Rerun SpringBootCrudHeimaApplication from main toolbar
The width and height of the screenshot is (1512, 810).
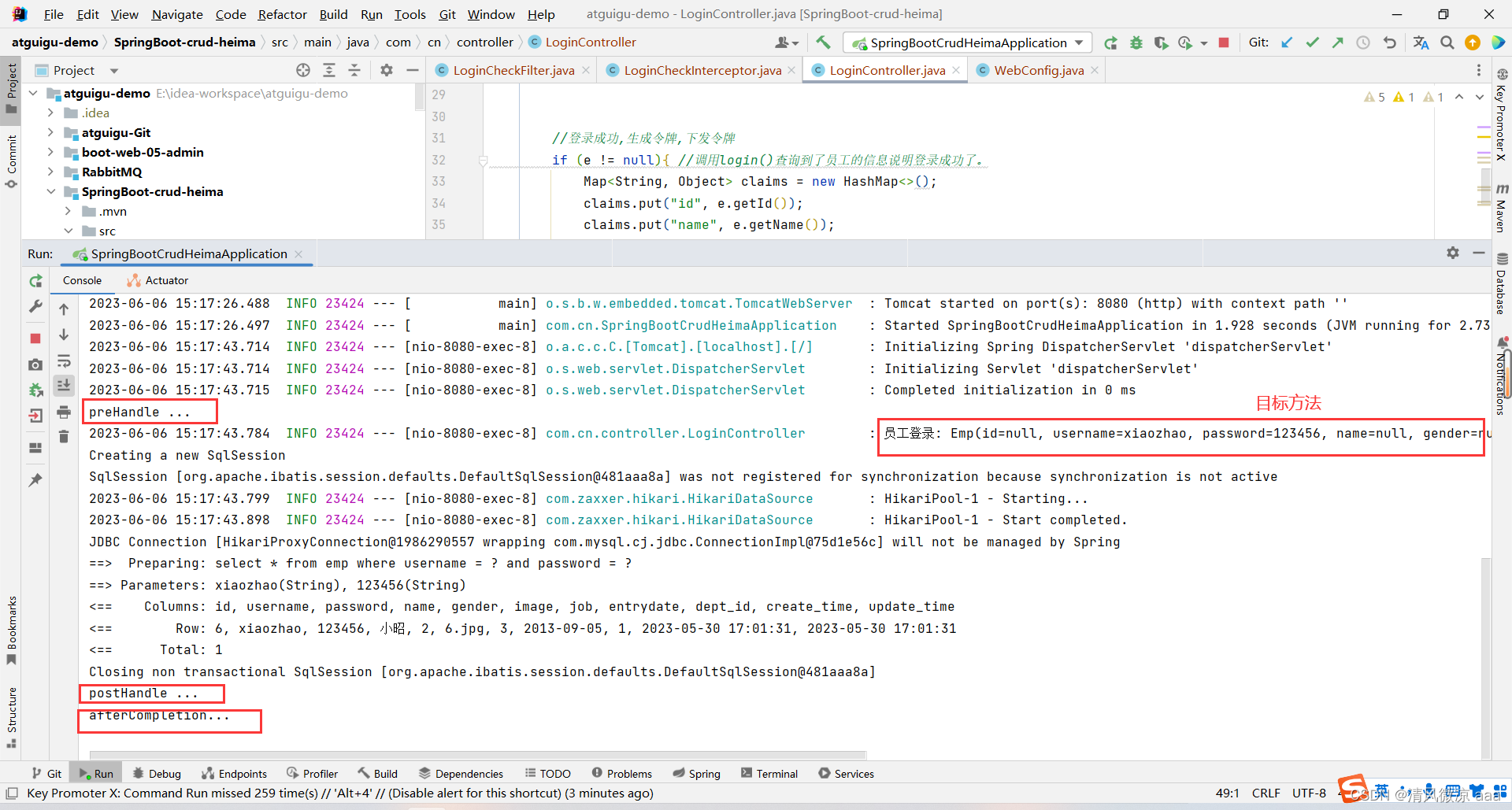click(x=1110, y=43)
